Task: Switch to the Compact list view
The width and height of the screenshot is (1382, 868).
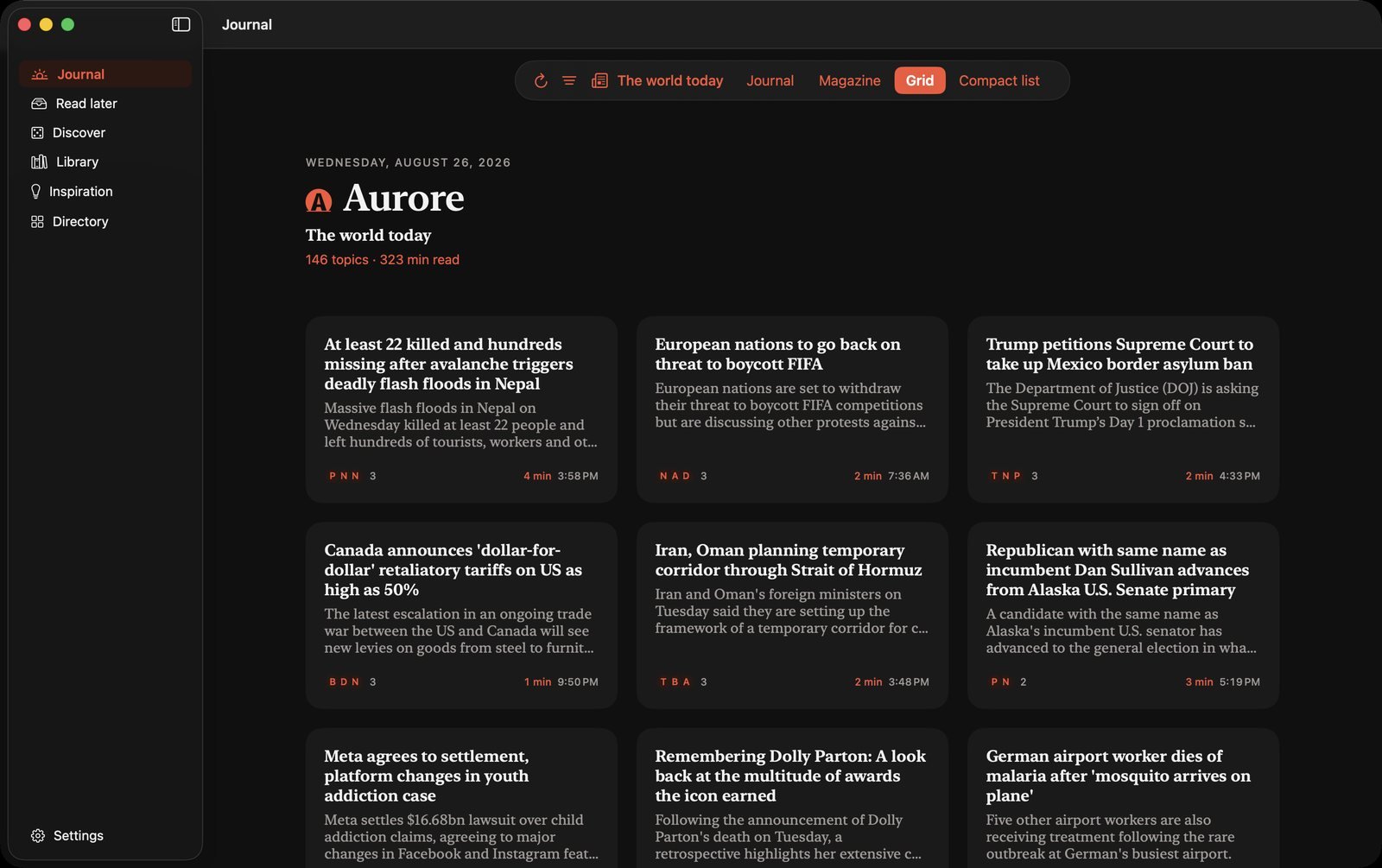Action: coord(998,80)
